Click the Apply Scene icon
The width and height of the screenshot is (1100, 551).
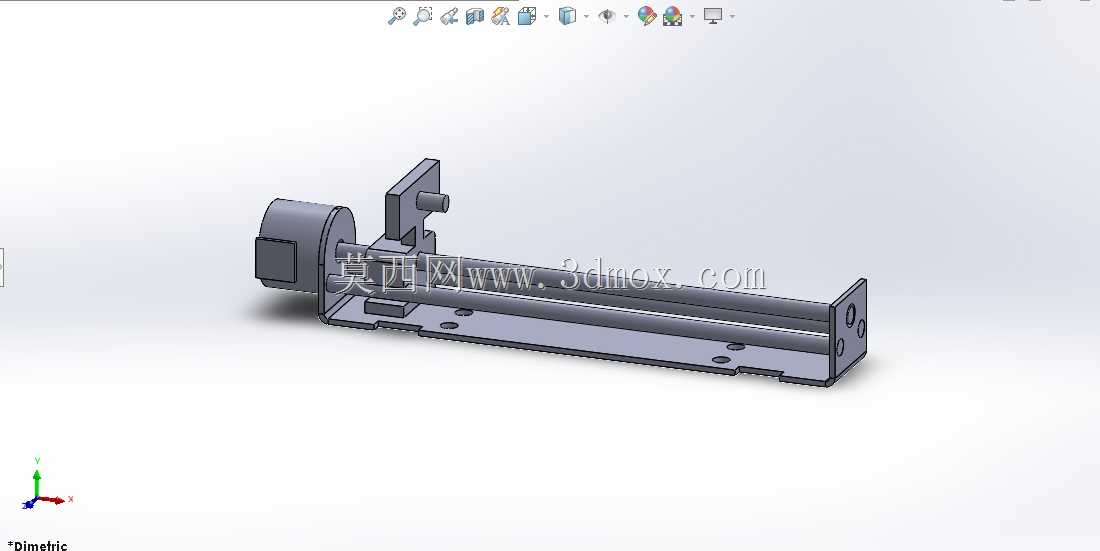tap(673, 15)
